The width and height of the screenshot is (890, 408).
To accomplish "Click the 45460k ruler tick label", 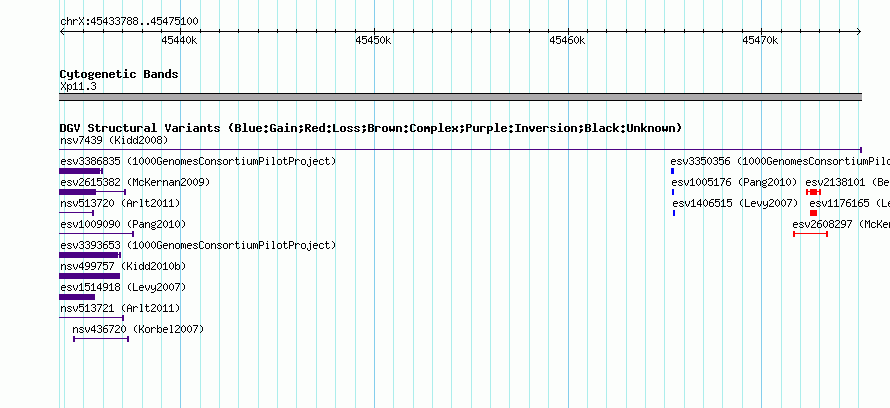I will click(x=567, y=40).
